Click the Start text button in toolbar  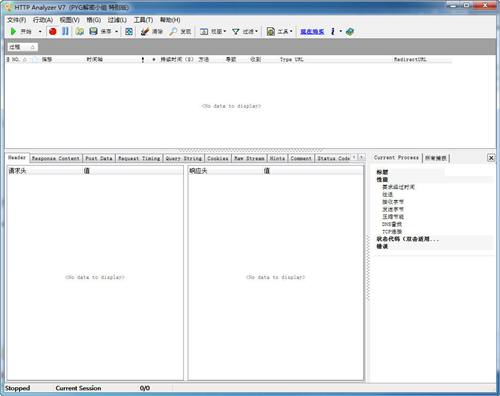(x=26, y=32)
